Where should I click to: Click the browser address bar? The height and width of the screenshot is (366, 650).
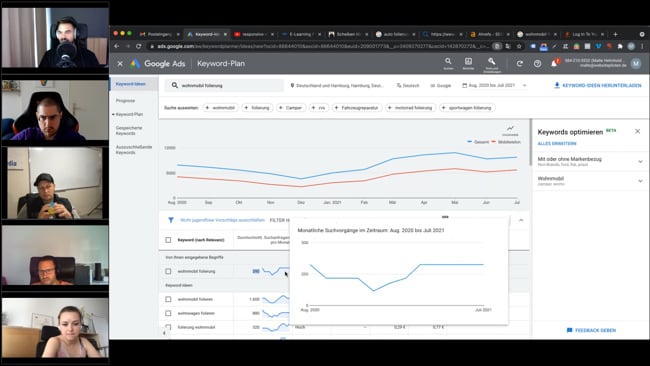point(319,46)
